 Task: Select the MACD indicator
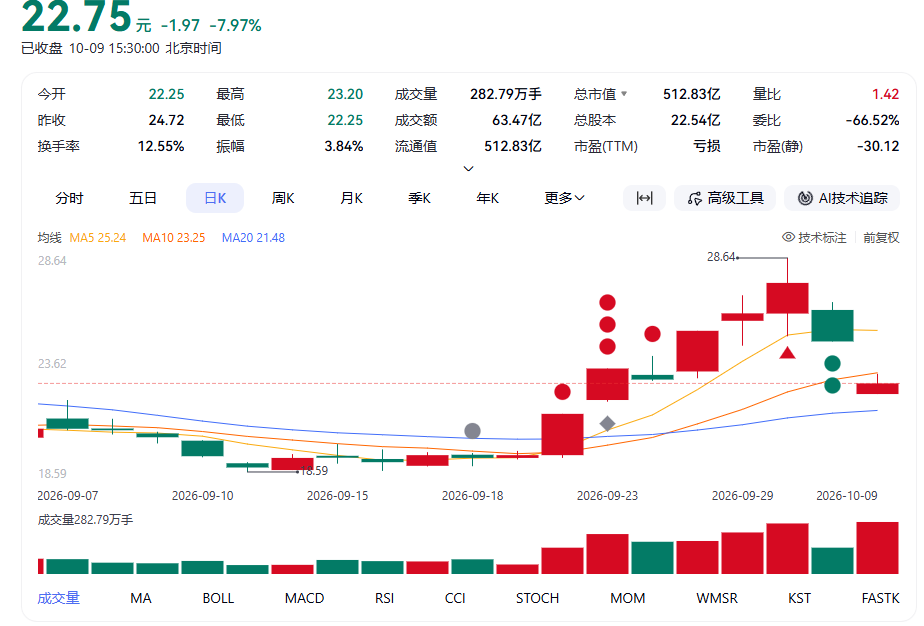tap(304, 598)
